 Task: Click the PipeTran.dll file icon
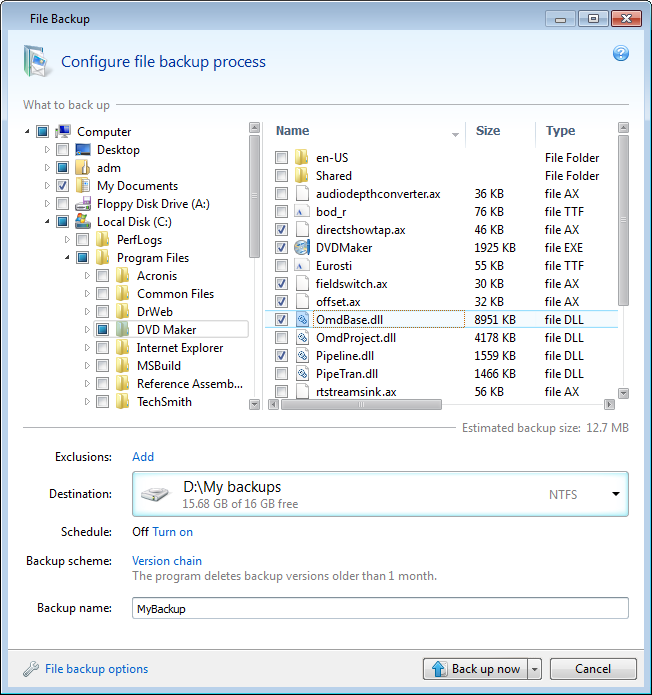pos(302,373)
